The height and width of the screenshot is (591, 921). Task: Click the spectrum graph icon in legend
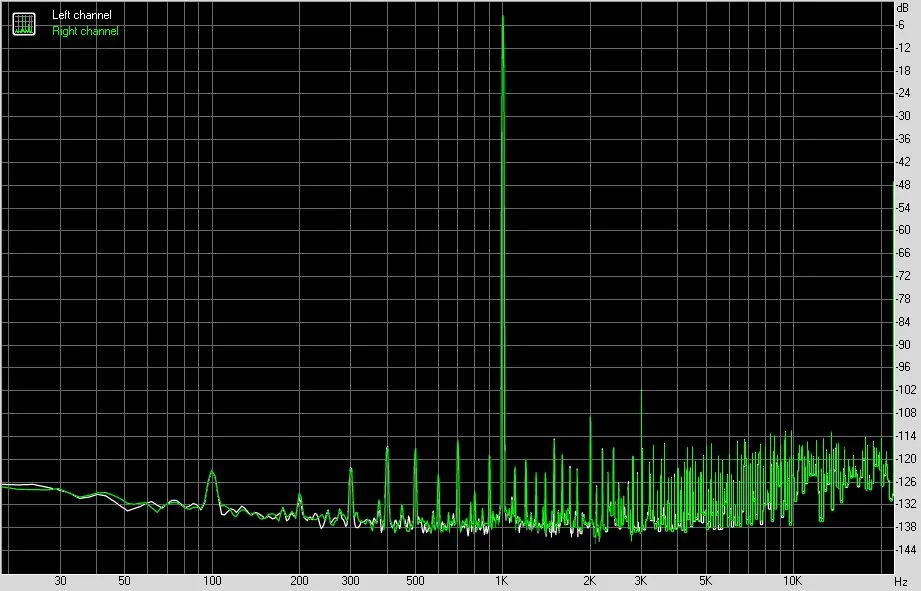(x=24, y=23)
